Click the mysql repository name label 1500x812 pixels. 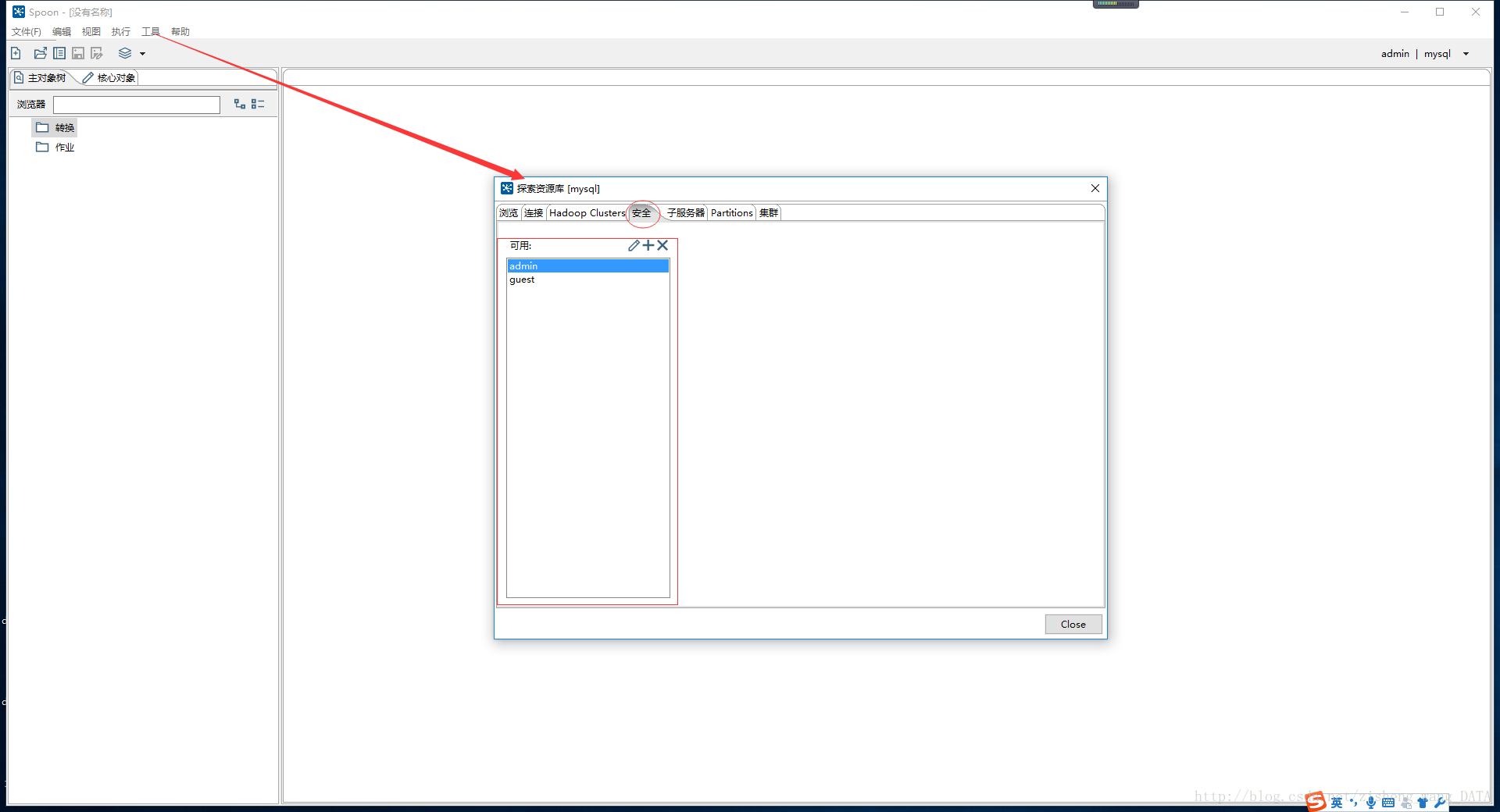[x=1437, y=54]
